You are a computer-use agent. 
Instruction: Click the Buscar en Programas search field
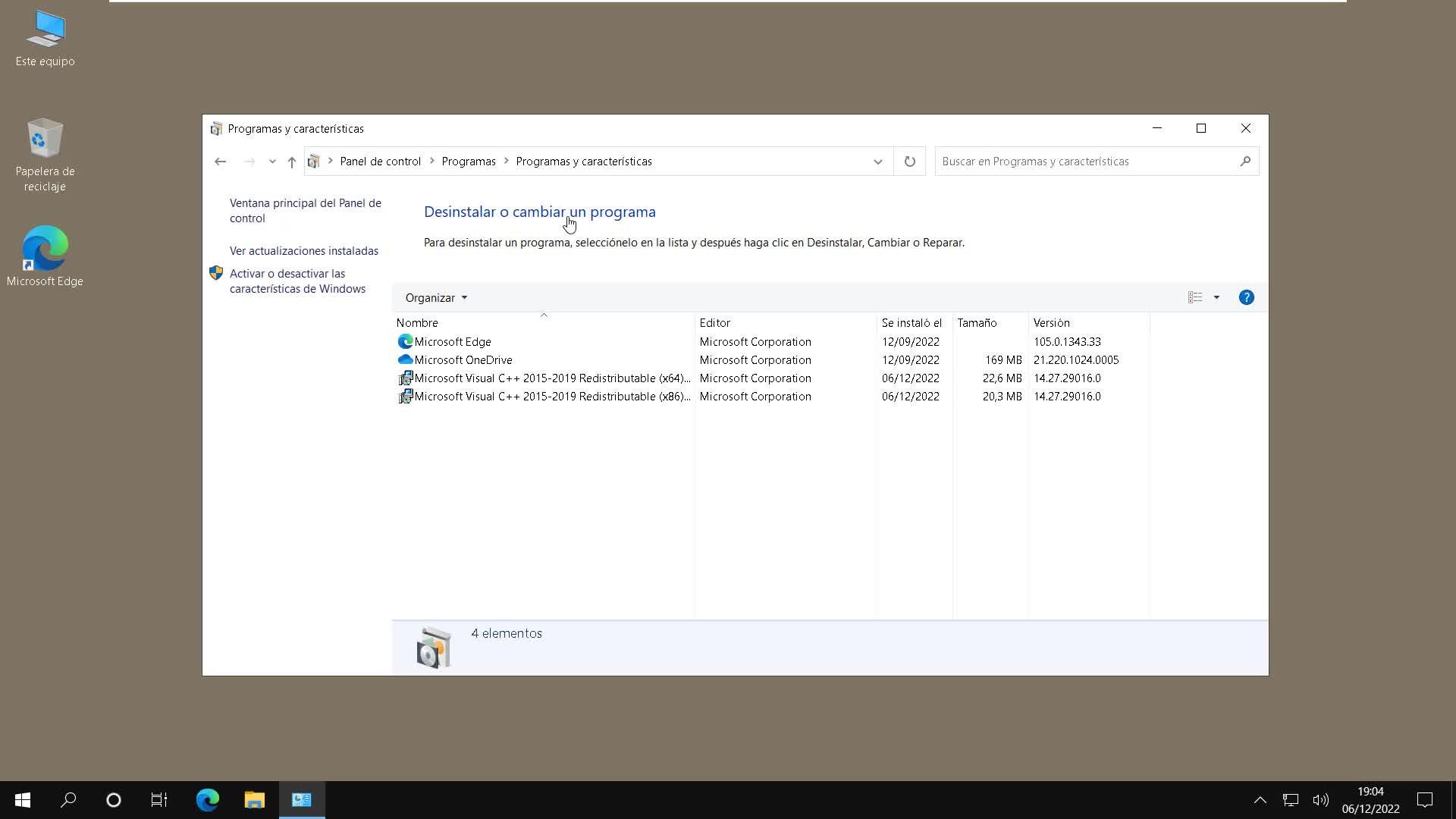point(1084,162)
